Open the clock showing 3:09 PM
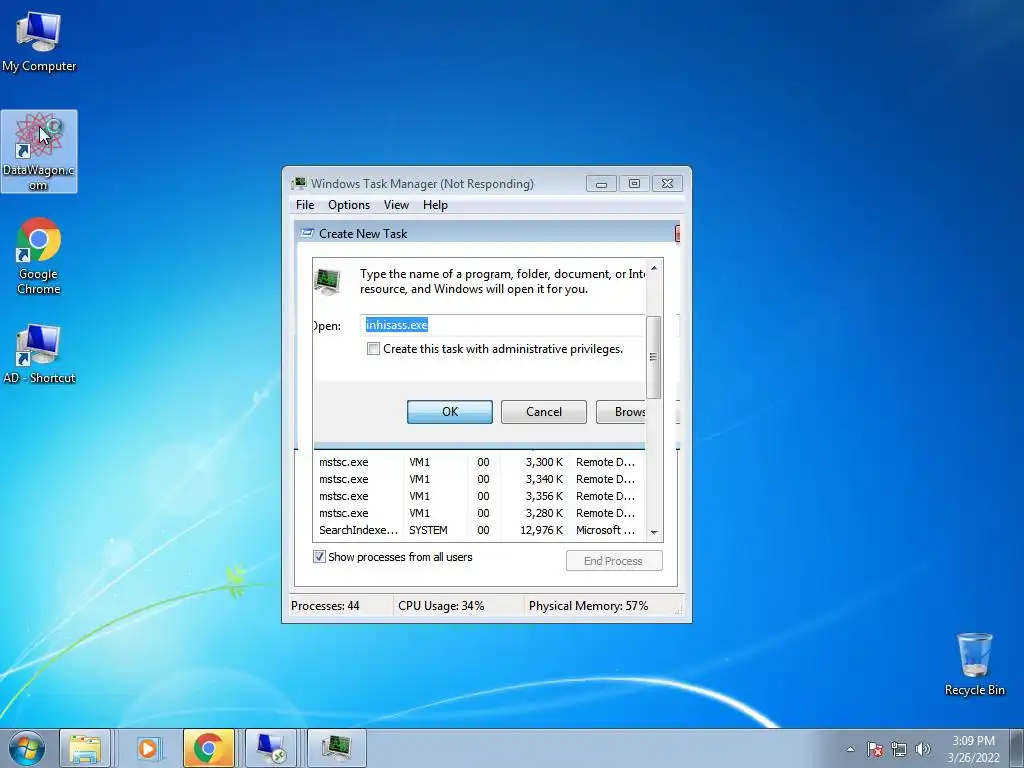The width and height of the screenshot is (1024, 768). (973, 749)
